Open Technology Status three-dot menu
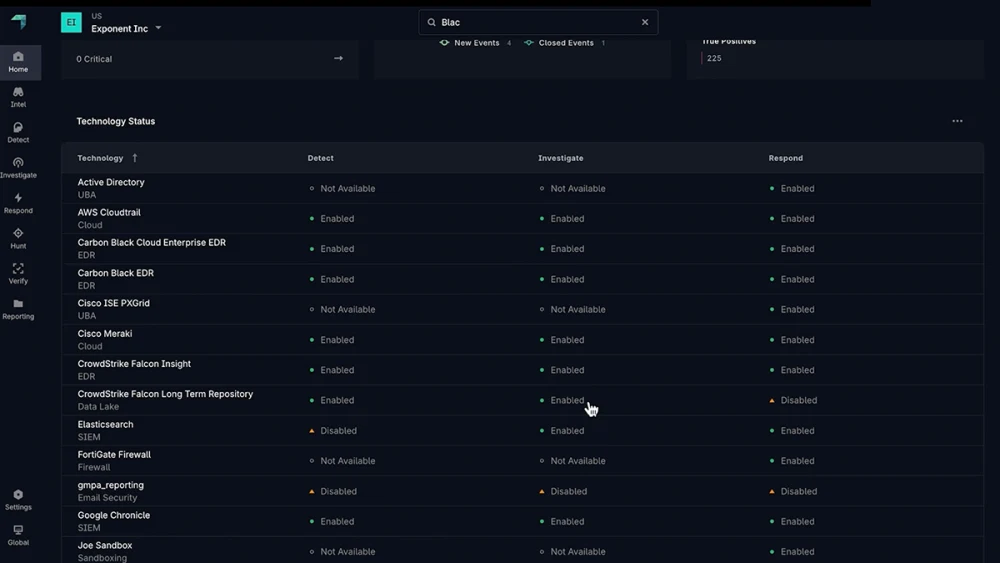1000x563 pixels. tap(957, 121)
